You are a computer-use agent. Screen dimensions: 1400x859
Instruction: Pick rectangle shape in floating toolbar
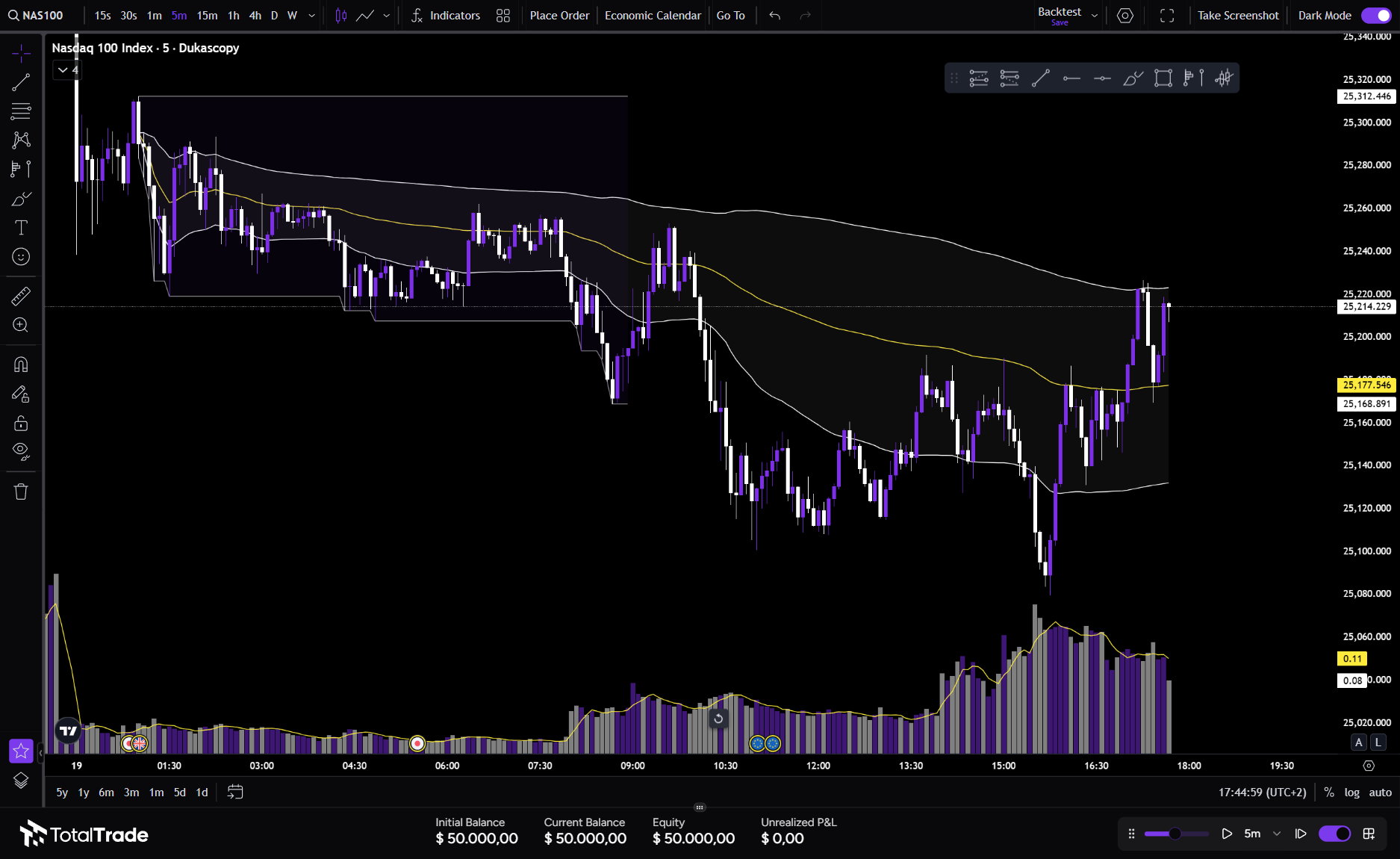(1163, 78)
